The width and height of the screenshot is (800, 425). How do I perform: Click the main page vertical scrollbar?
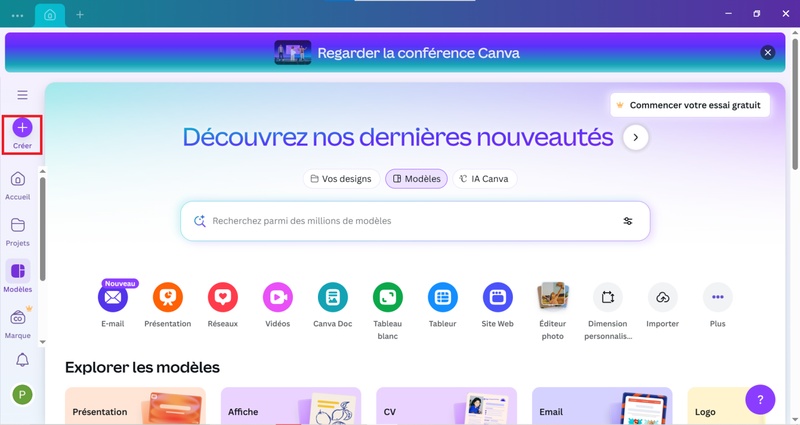coord(795,102)
